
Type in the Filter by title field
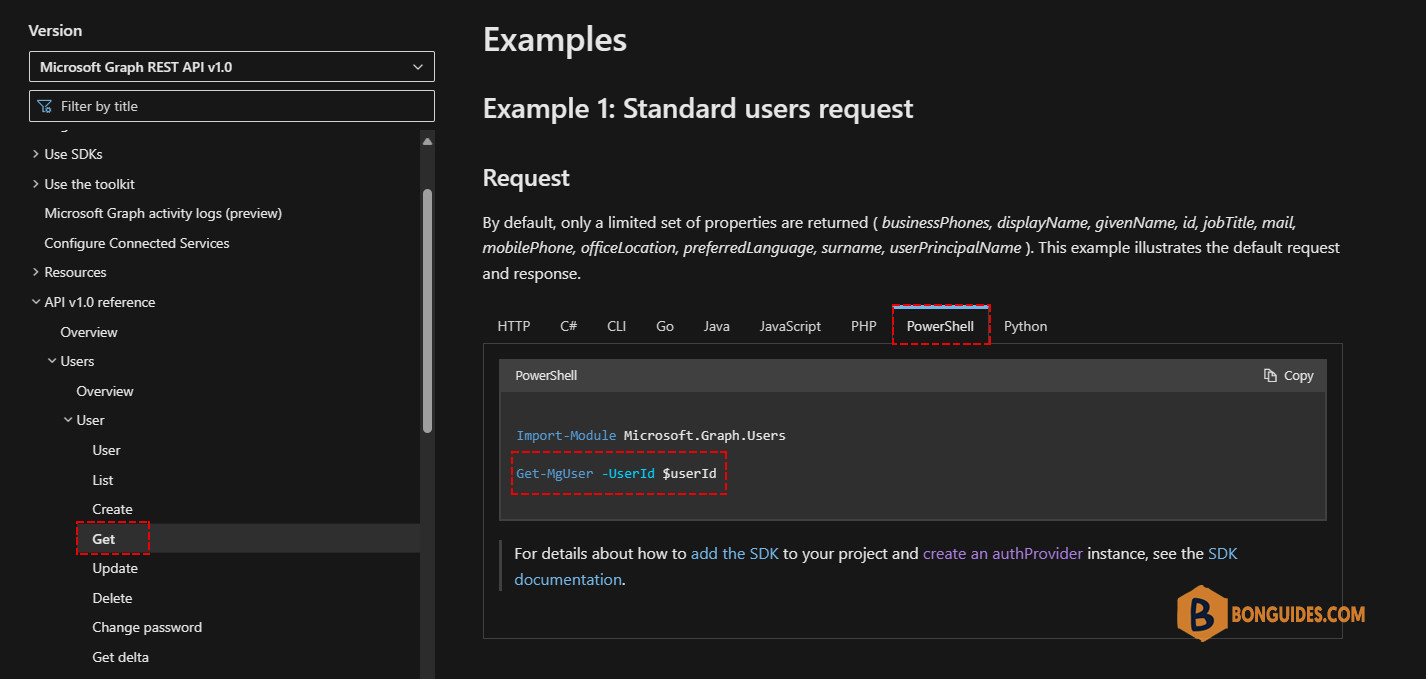coord(232,106)
